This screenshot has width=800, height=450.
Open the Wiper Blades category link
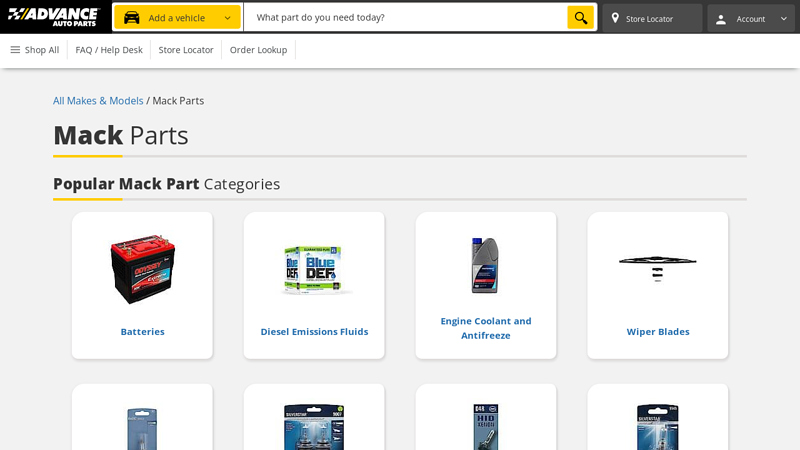coord(658,332)
